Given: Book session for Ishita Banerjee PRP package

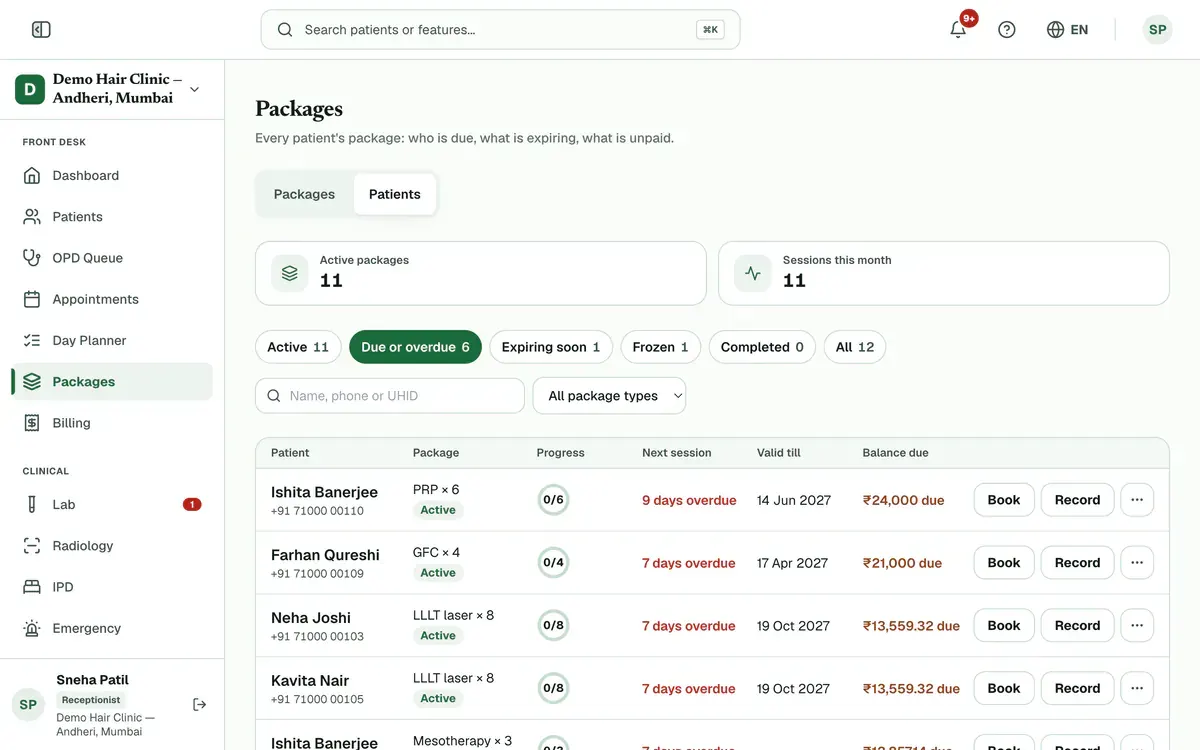Looking at the screenshot, I should [x=1004, y=500].
